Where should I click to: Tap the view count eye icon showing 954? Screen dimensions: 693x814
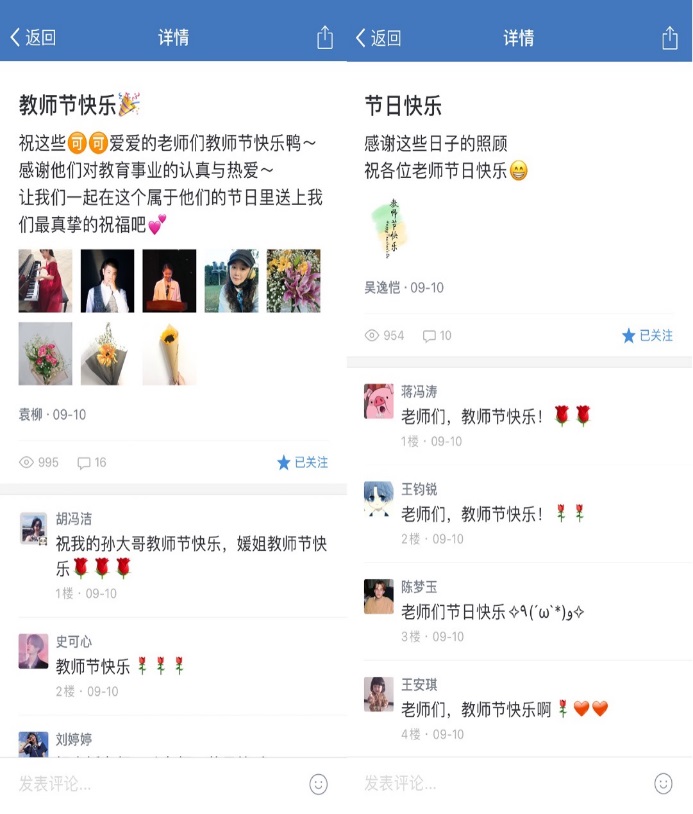tap(372, 335)
